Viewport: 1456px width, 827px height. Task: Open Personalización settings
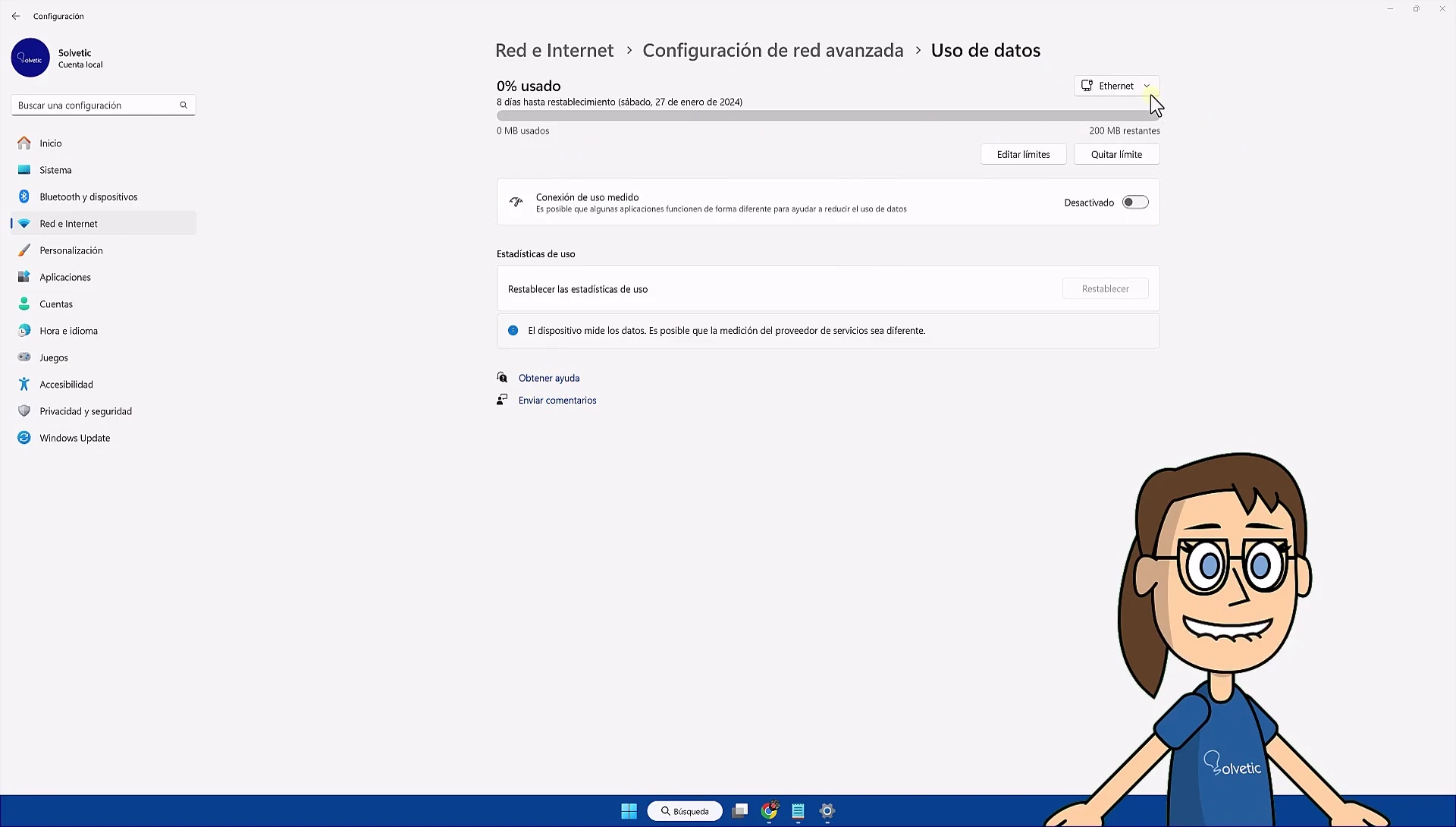pos(103,250)
